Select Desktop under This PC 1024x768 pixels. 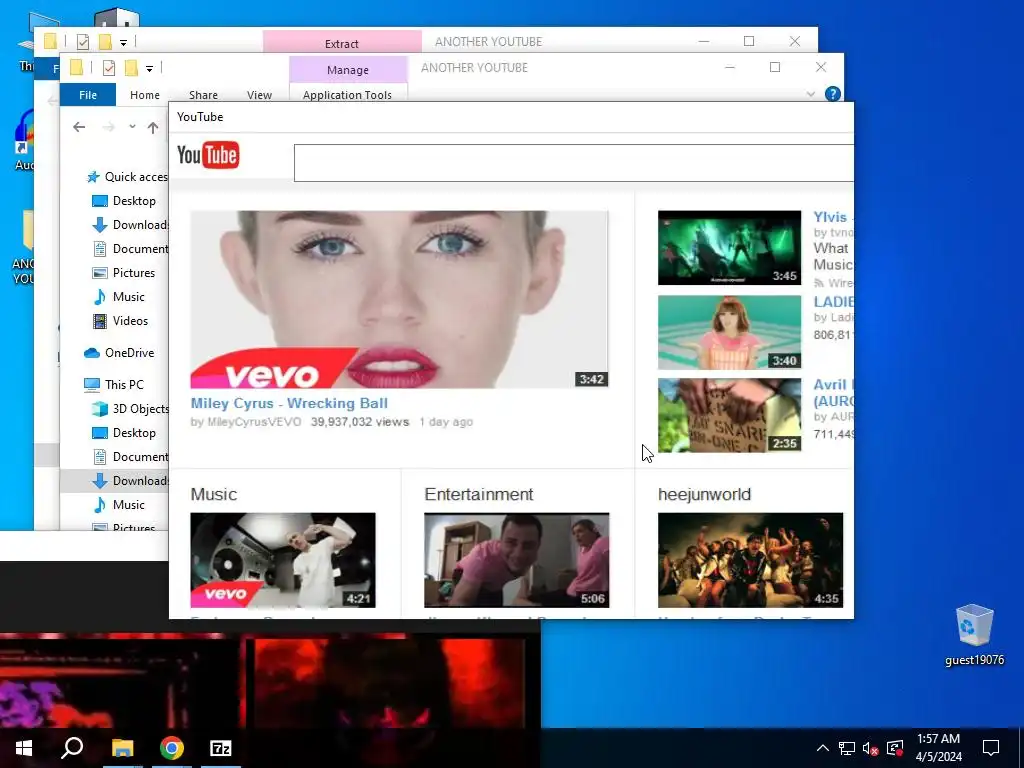coord(124,433)
